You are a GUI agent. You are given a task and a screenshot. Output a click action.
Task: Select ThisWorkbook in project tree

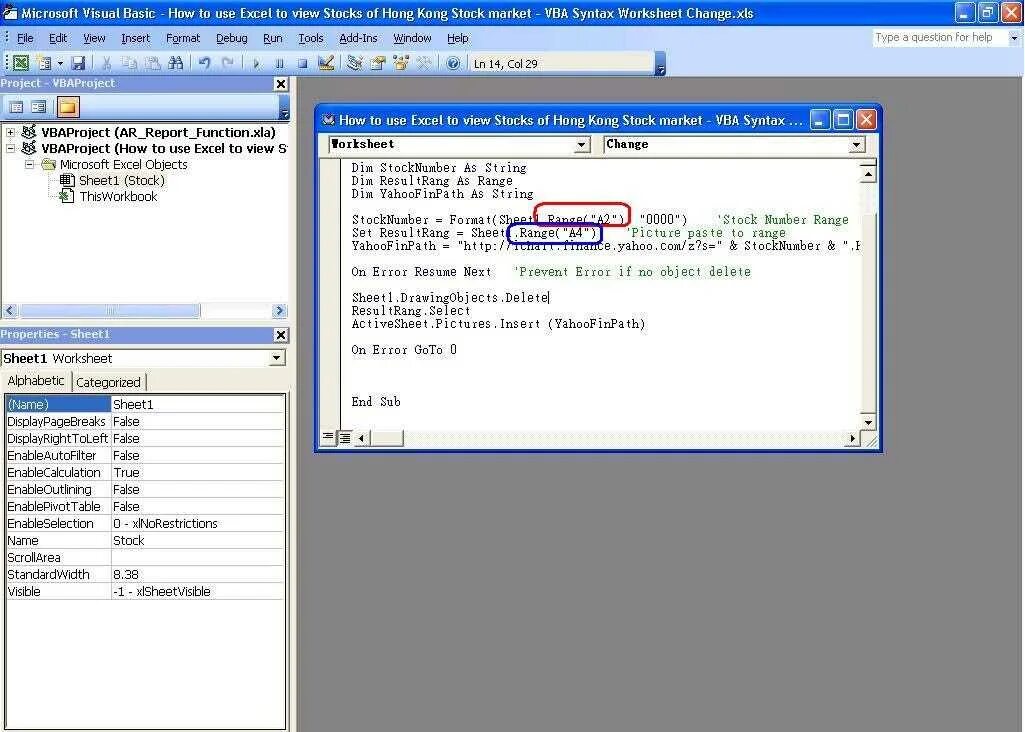tap(118, 197)
